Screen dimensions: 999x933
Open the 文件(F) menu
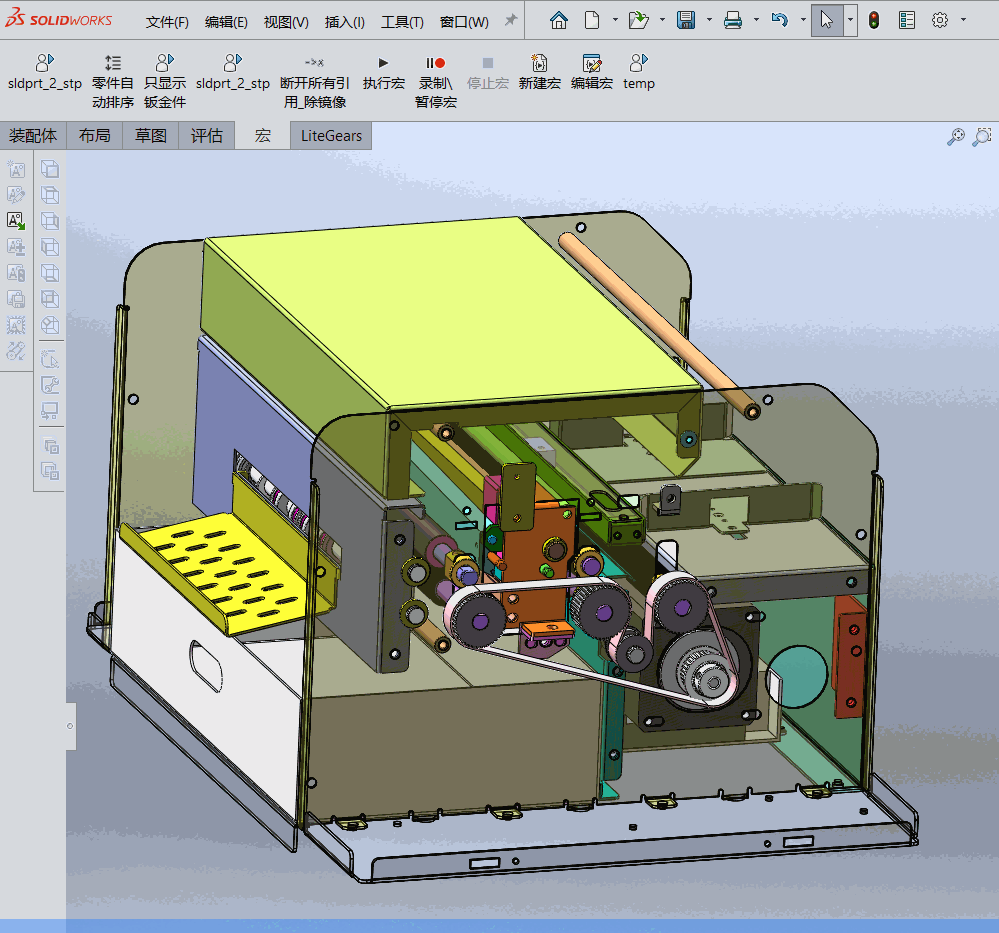pos(167,22)
